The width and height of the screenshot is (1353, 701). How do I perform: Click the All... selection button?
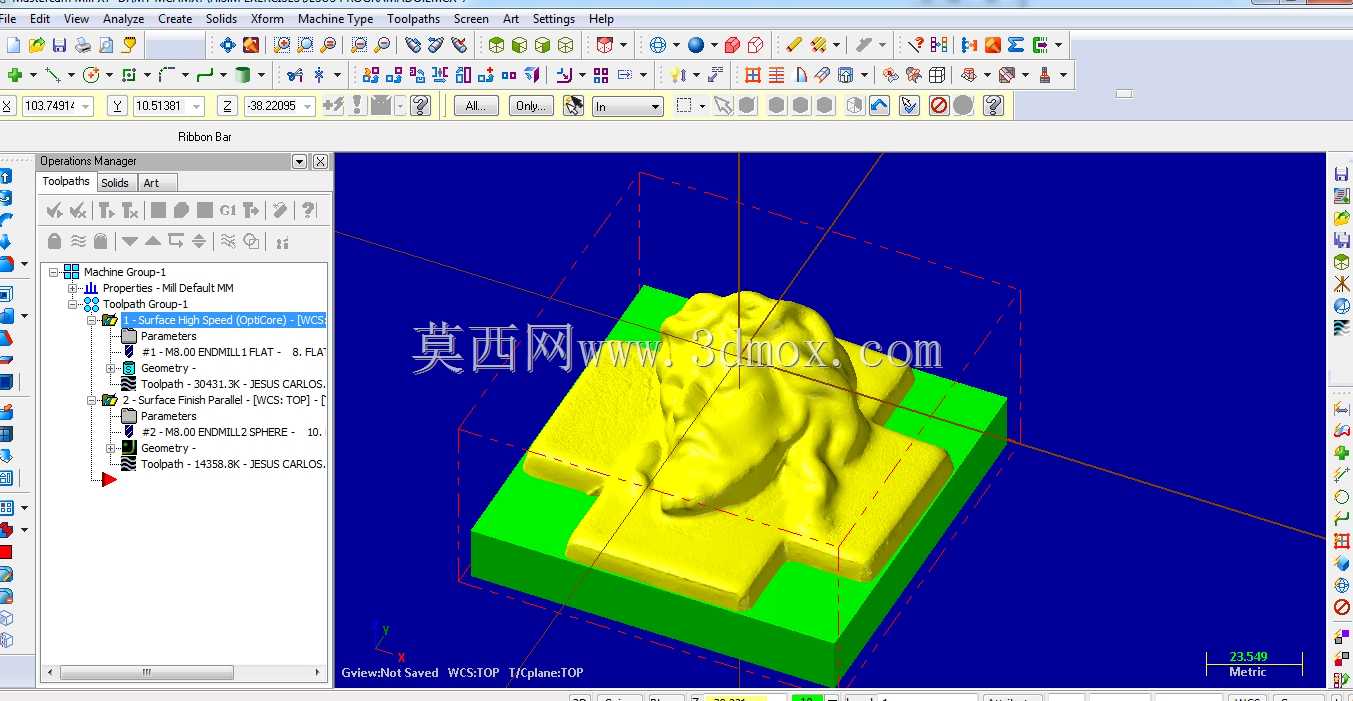coord(476,106)
